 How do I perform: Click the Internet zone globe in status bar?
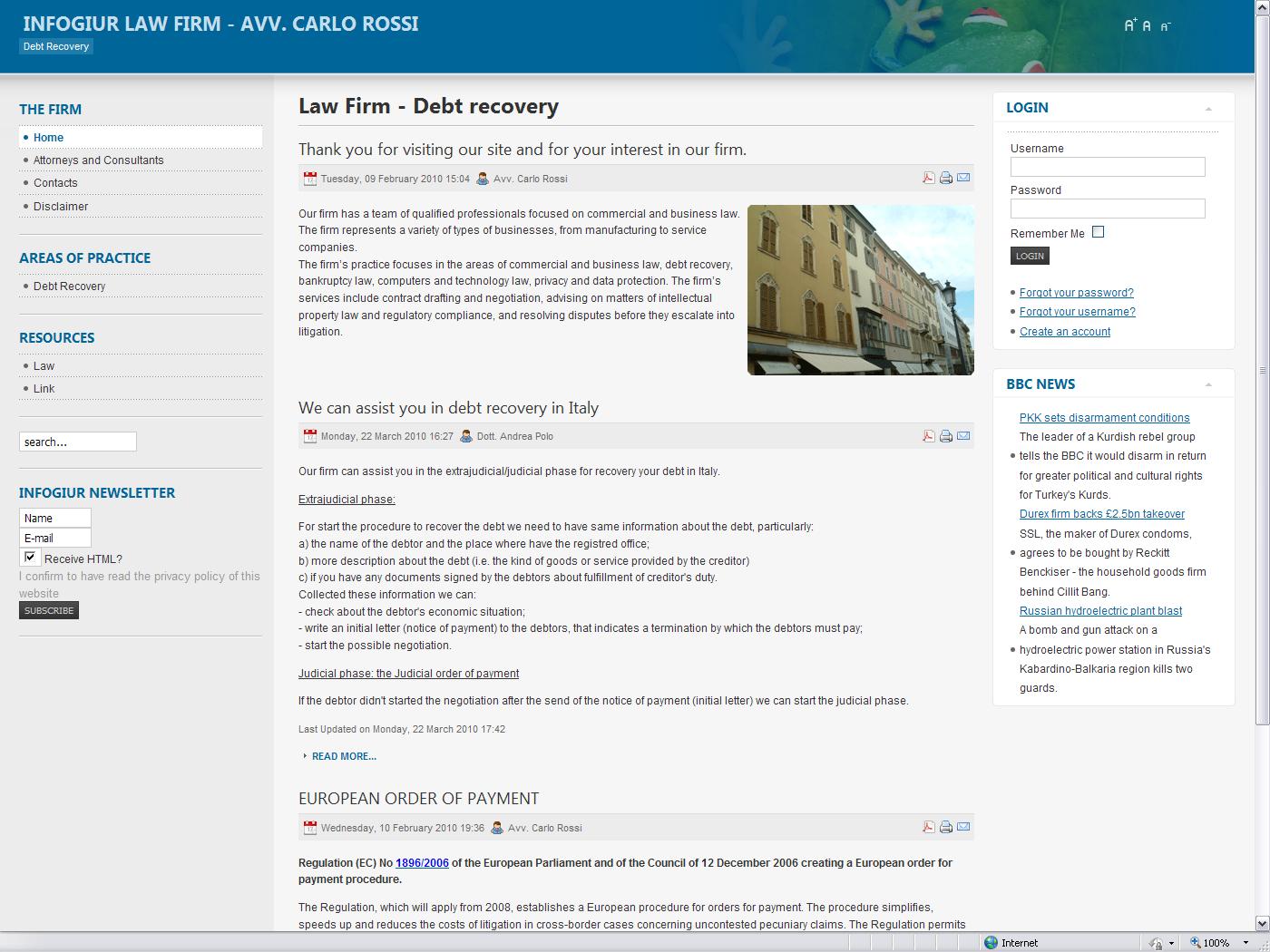pyautogui.click(x=991, y=943)
